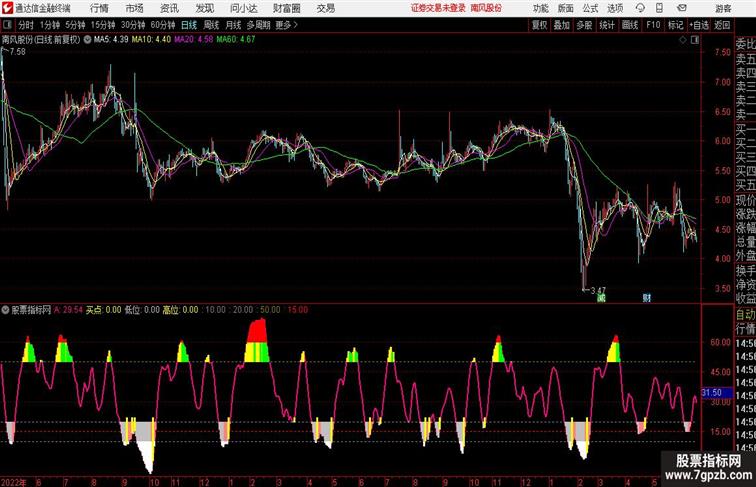756x487 pixels.
Task: Open 多周期 multi-period view
Action: 258,25
